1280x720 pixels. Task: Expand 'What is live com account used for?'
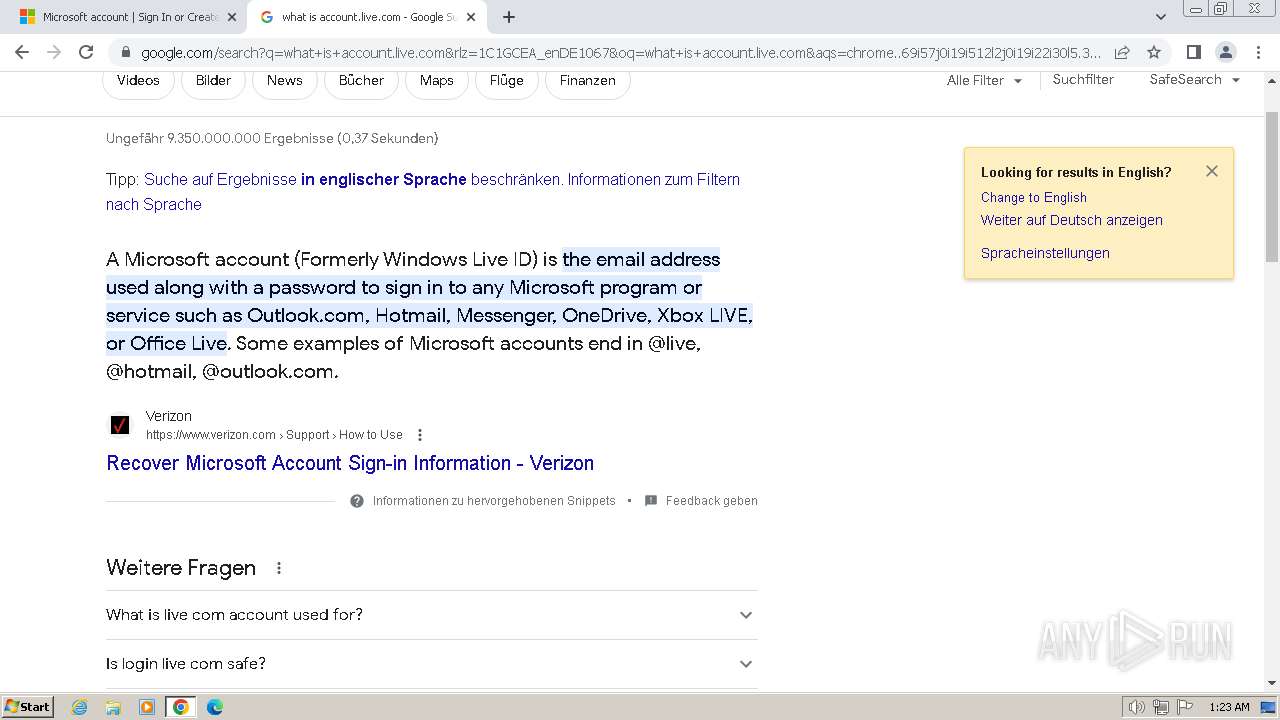[432, 615]
